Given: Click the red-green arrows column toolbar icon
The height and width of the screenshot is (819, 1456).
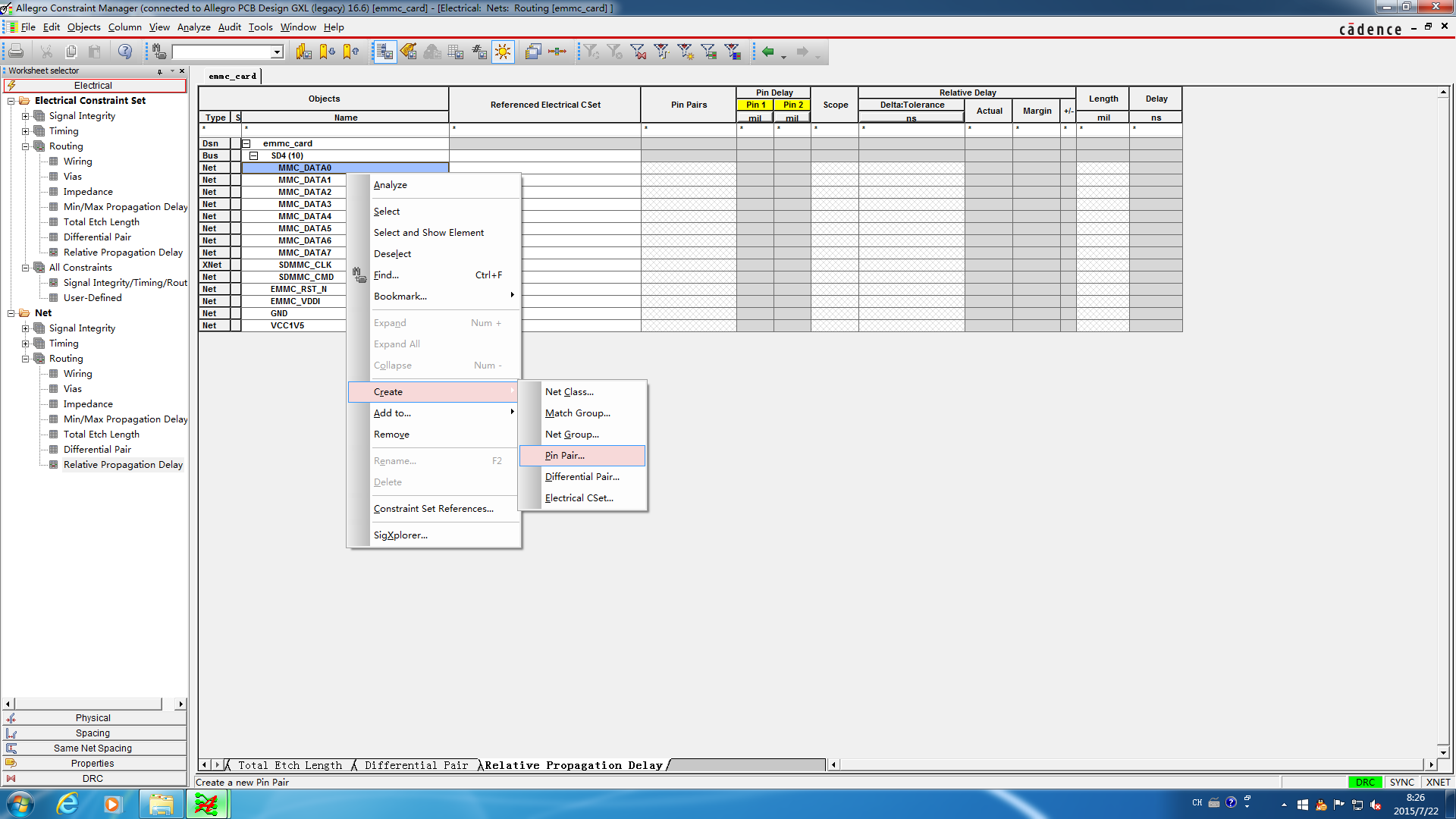Looking at the screenshot, I should click(557, 52).
